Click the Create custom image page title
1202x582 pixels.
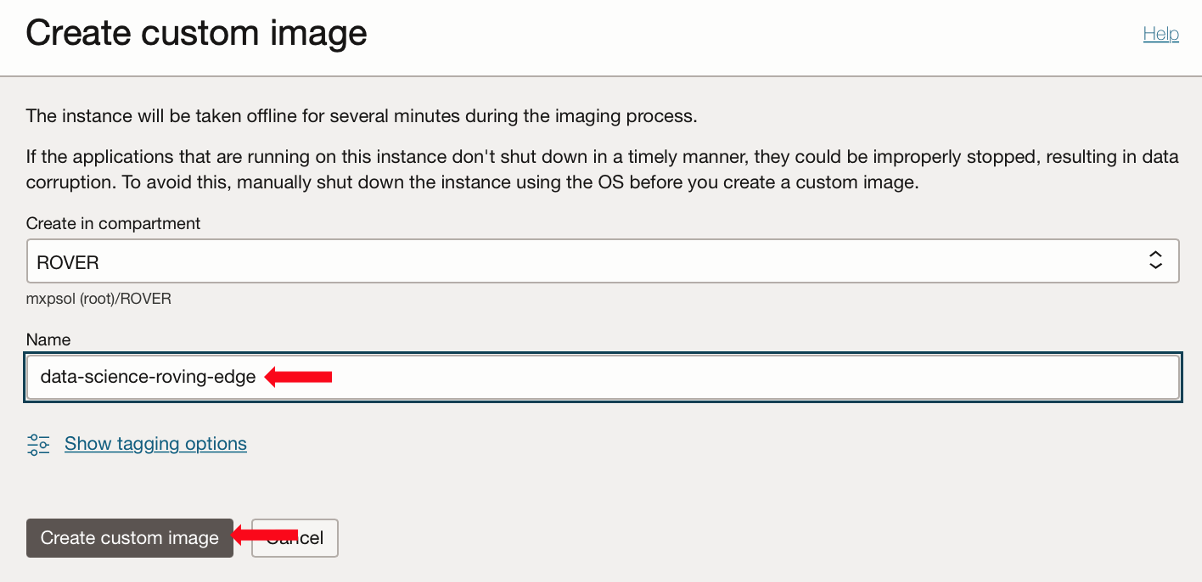[196, 33]
